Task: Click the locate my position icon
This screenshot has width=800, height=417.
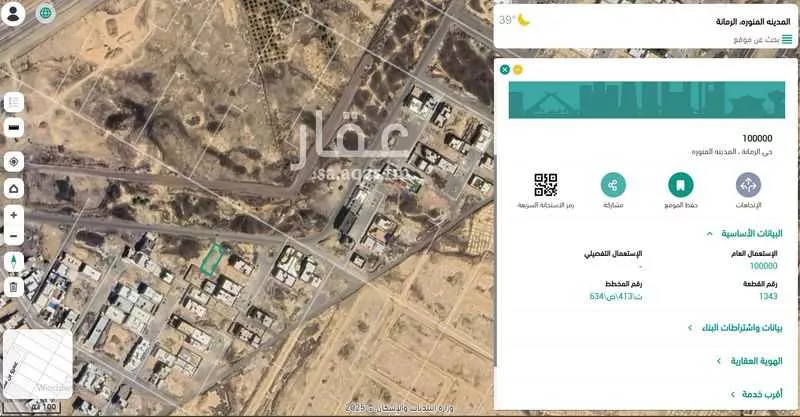Action: click(x=14, y=162)
